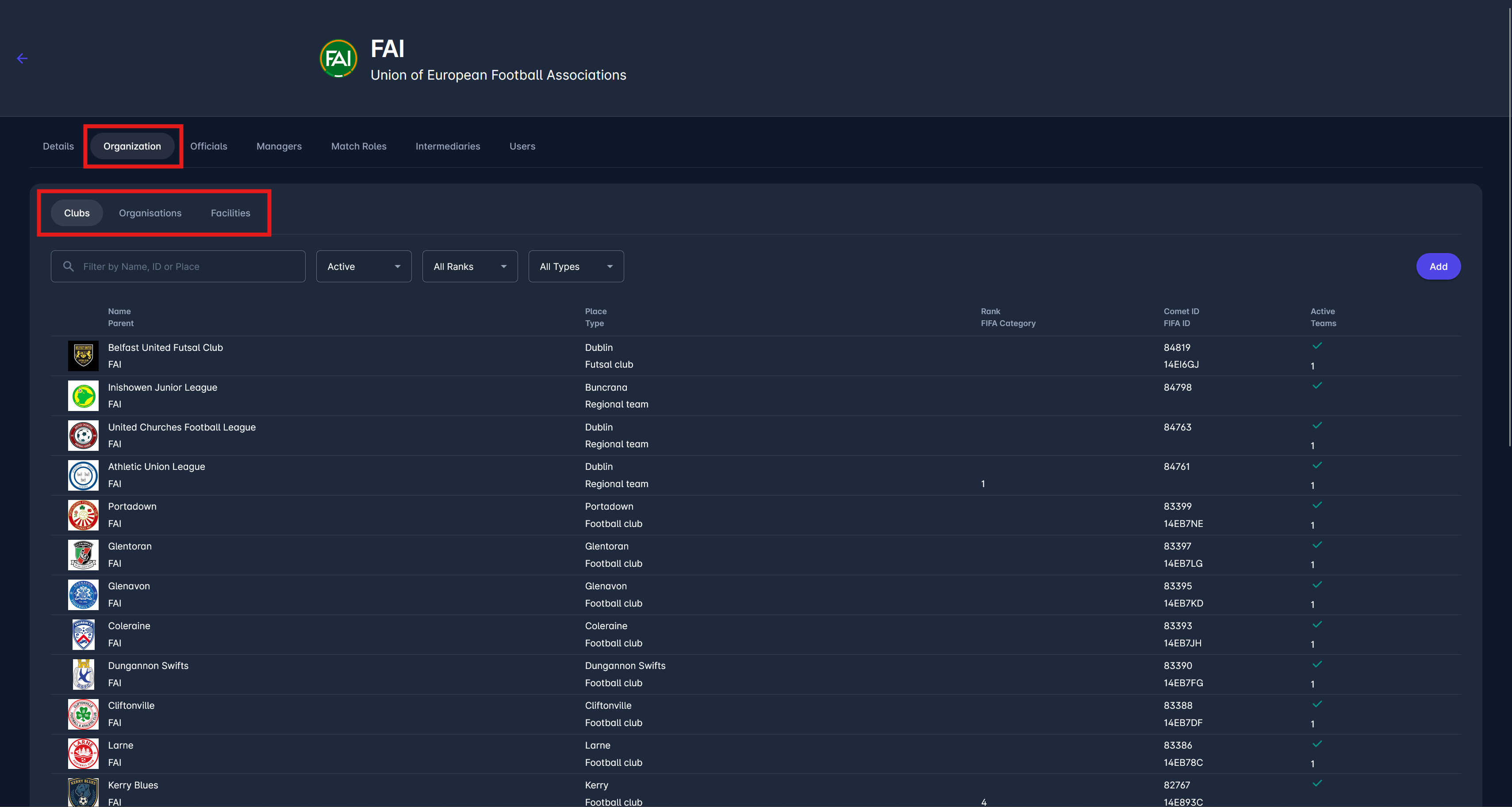This screenshot has height=807, width=1512.
Task: Click Belfast United Futsal active checkmark
Action: point(1317,346)
